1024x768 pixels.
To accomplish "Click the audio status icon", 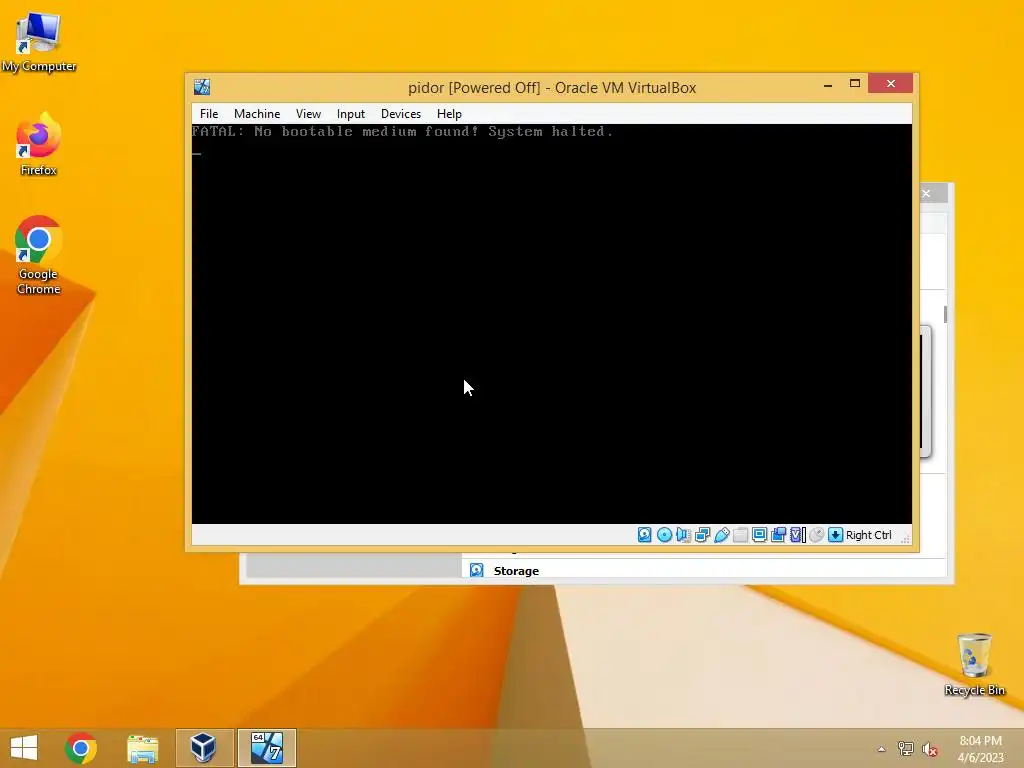I will coord(683,535).
